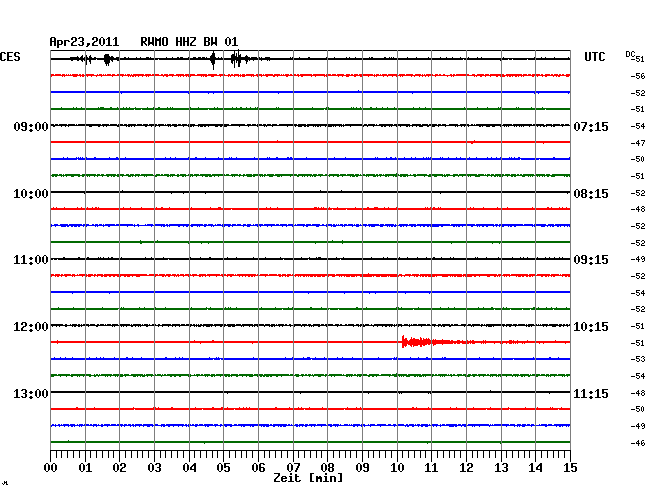Viewport: 650px width, 494px height.
Task: Click the 12 minute tick label
Action: 466,468
